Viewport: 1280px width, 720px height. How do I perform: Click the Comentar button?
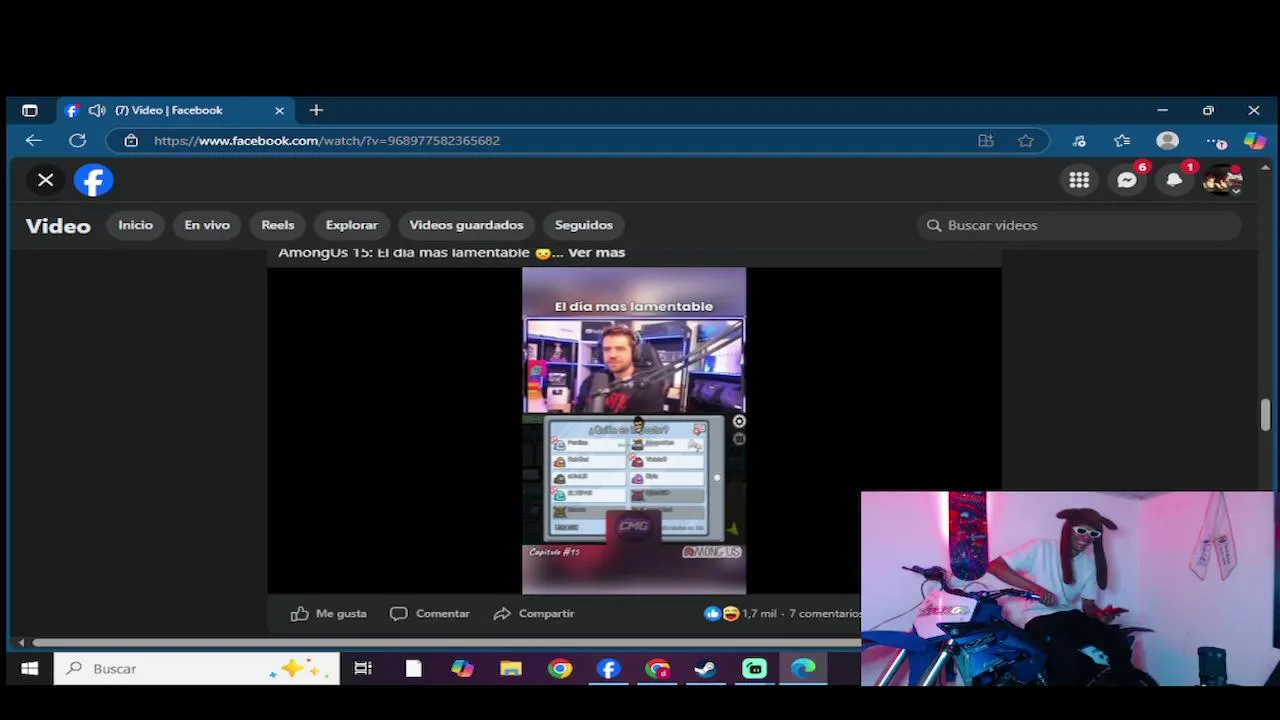(x=430, y=613)
